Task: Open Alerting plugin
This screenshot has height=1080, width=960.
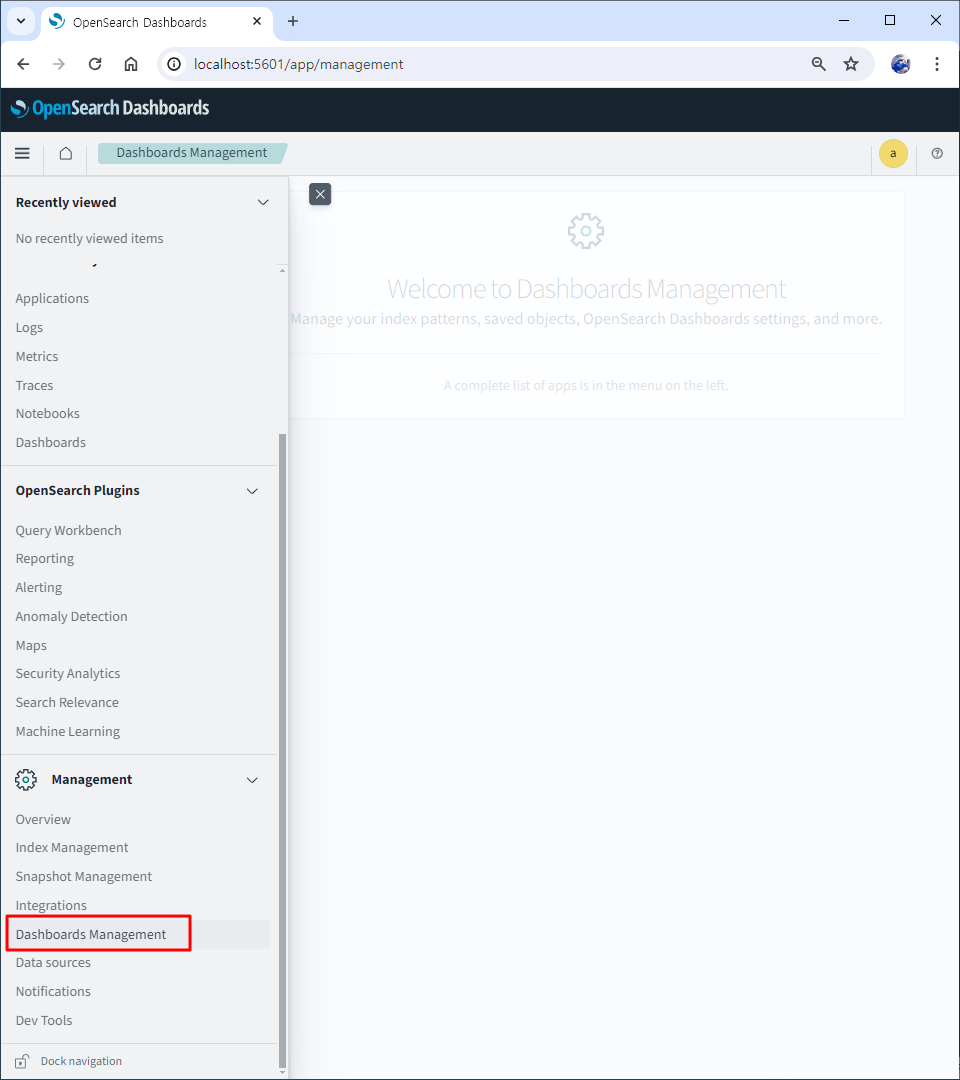Action: click(x=39, y=588)
